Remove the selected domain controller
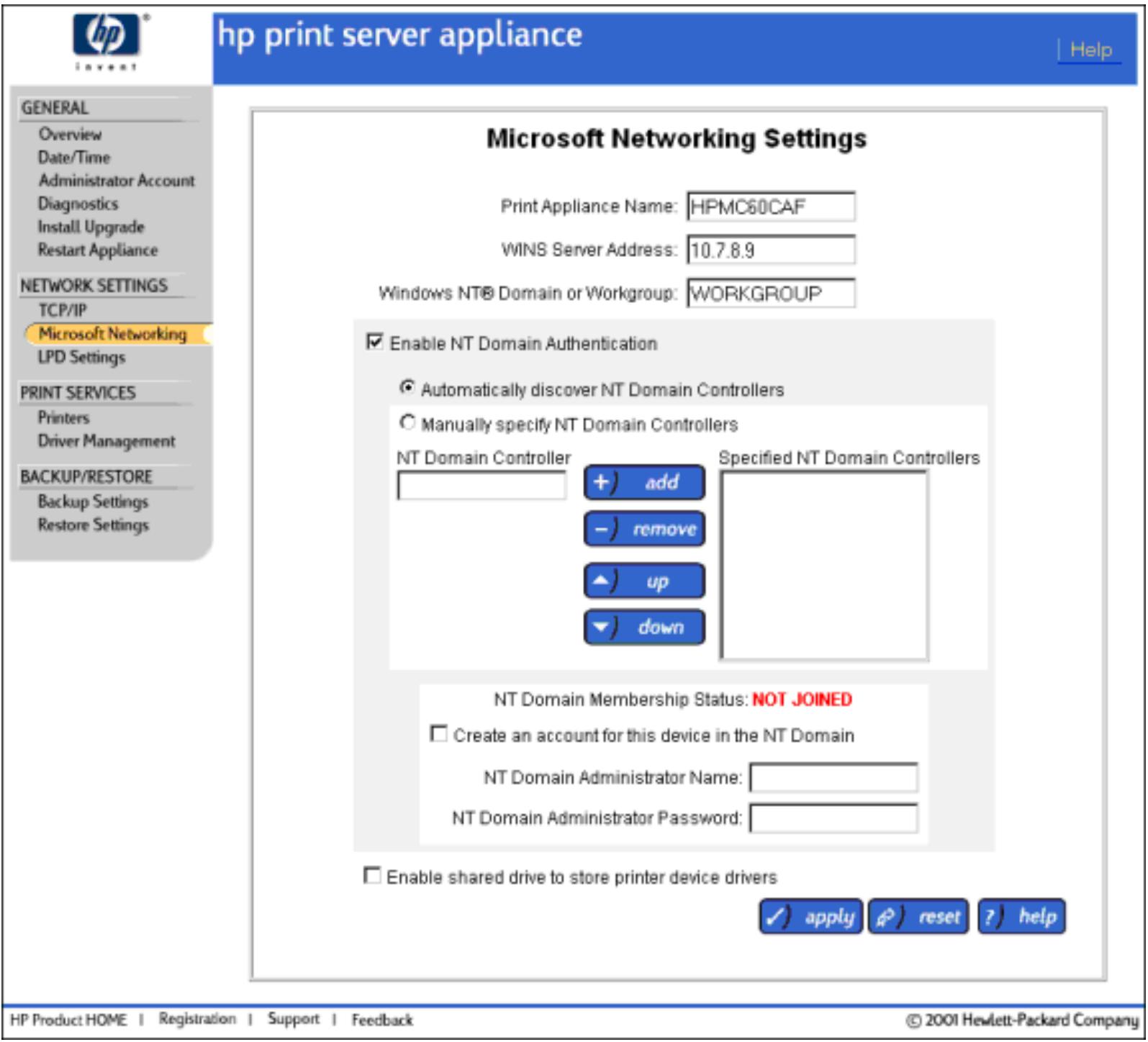The height and width of the screenshot is (1042, 1148). point(644,529)
